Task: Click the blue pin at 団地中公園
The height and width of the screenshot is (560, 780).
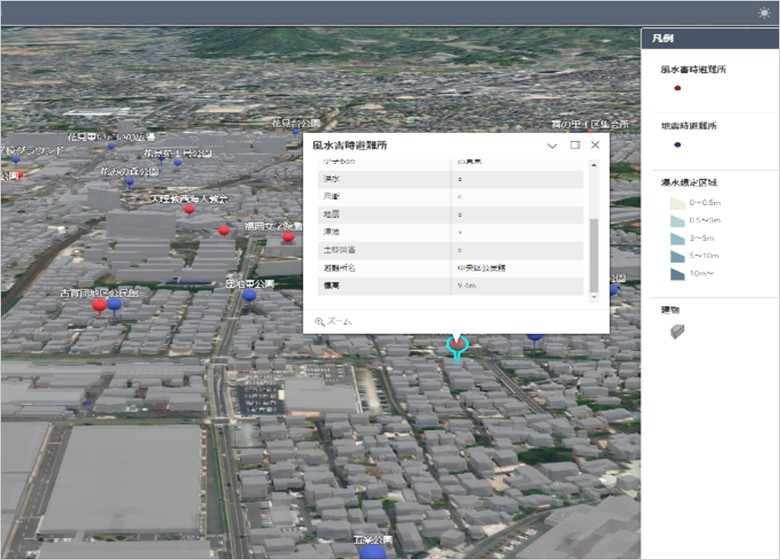Action: pyautogui.click(x=249, y=297)
